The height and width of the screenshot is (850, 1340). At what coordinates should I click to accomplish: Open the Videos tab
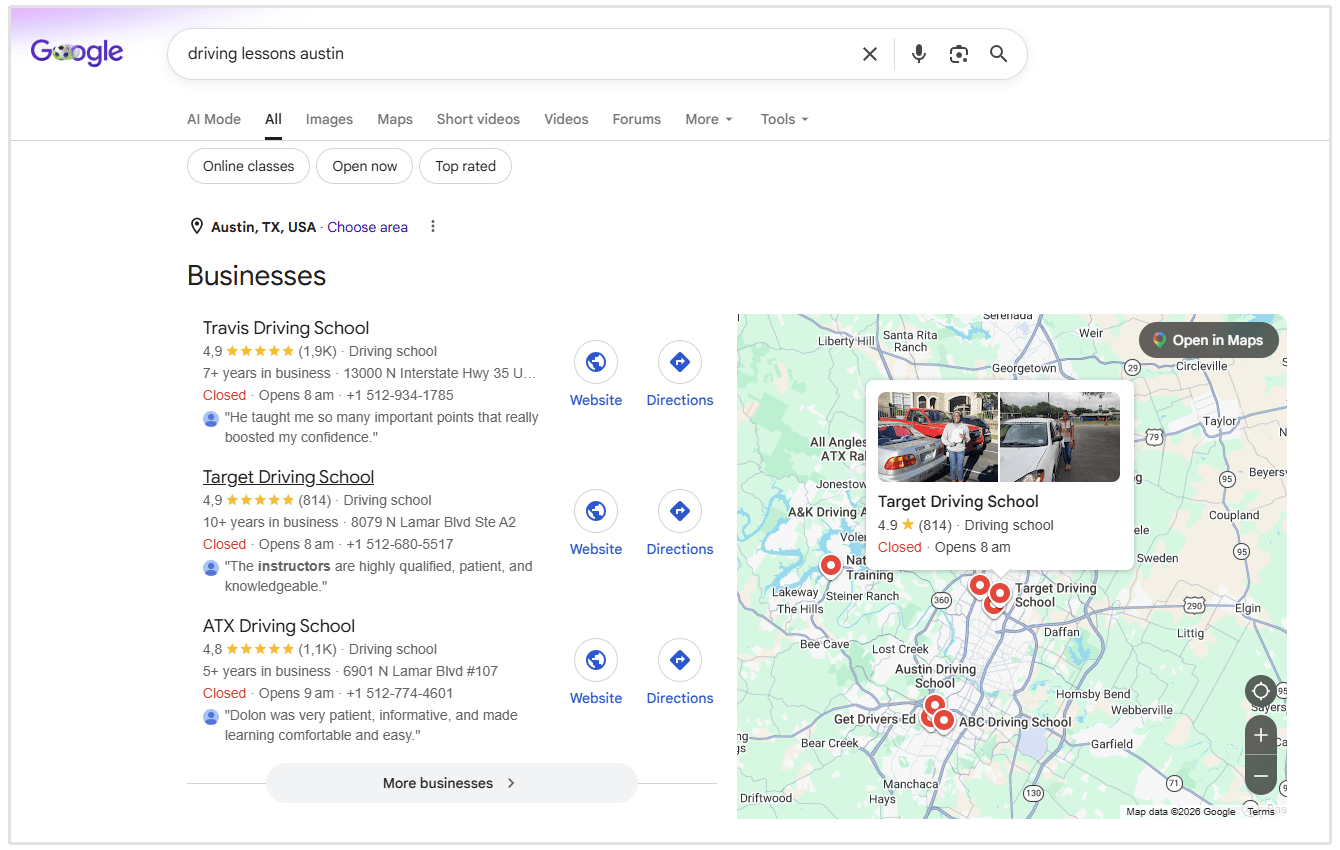[566, 119]
